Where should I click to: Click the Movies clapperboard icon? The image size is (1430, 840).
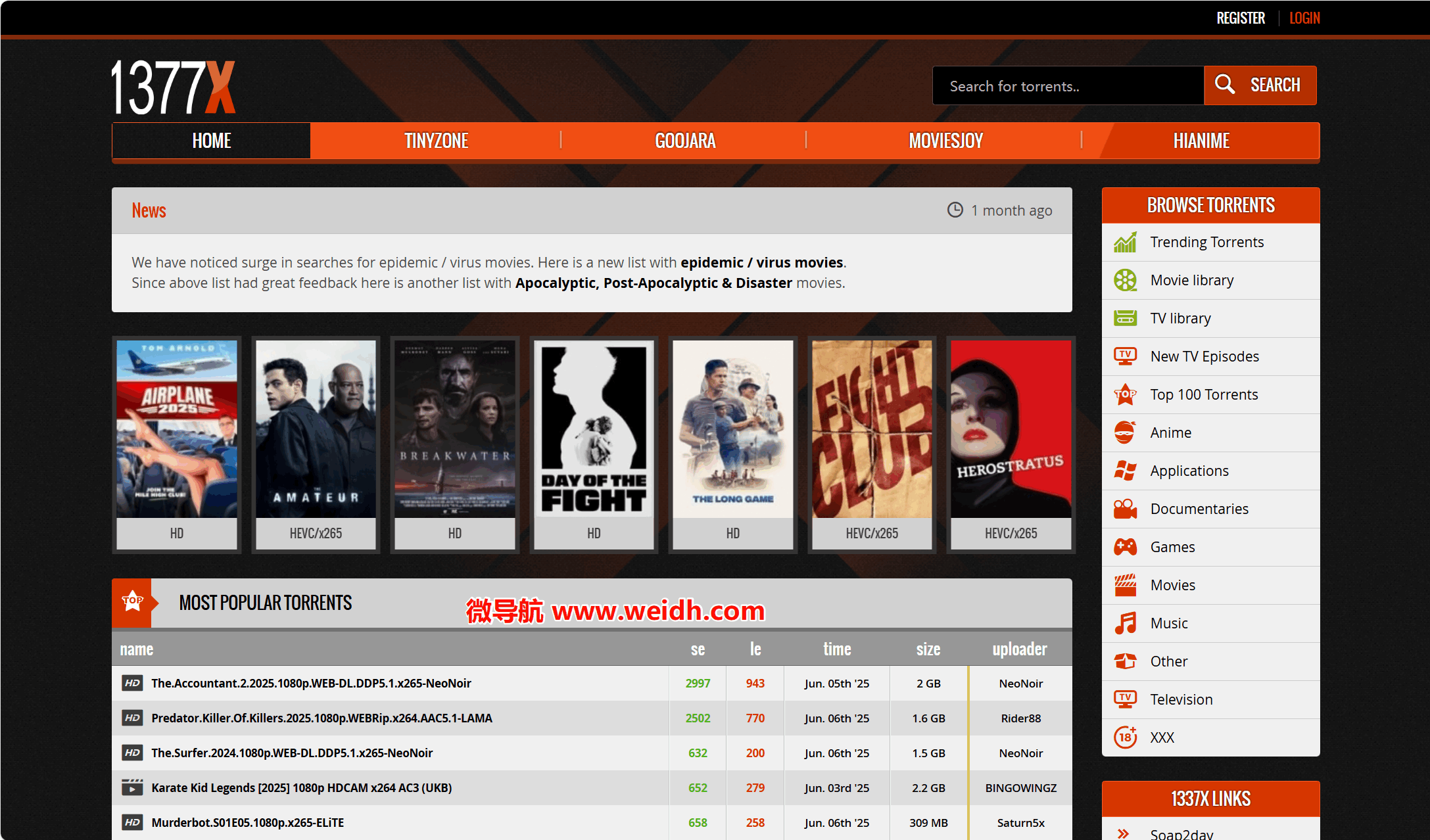(1125, 586)
